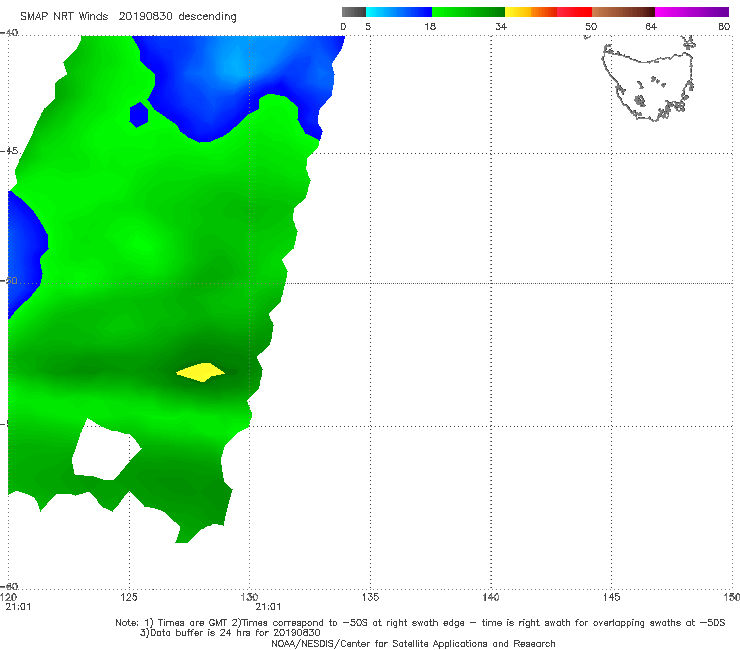Click the title 'SMAP NRT Winds 20190830 descending'
Viewport: 740px width, 650px height.
click(x=128, y=17)
